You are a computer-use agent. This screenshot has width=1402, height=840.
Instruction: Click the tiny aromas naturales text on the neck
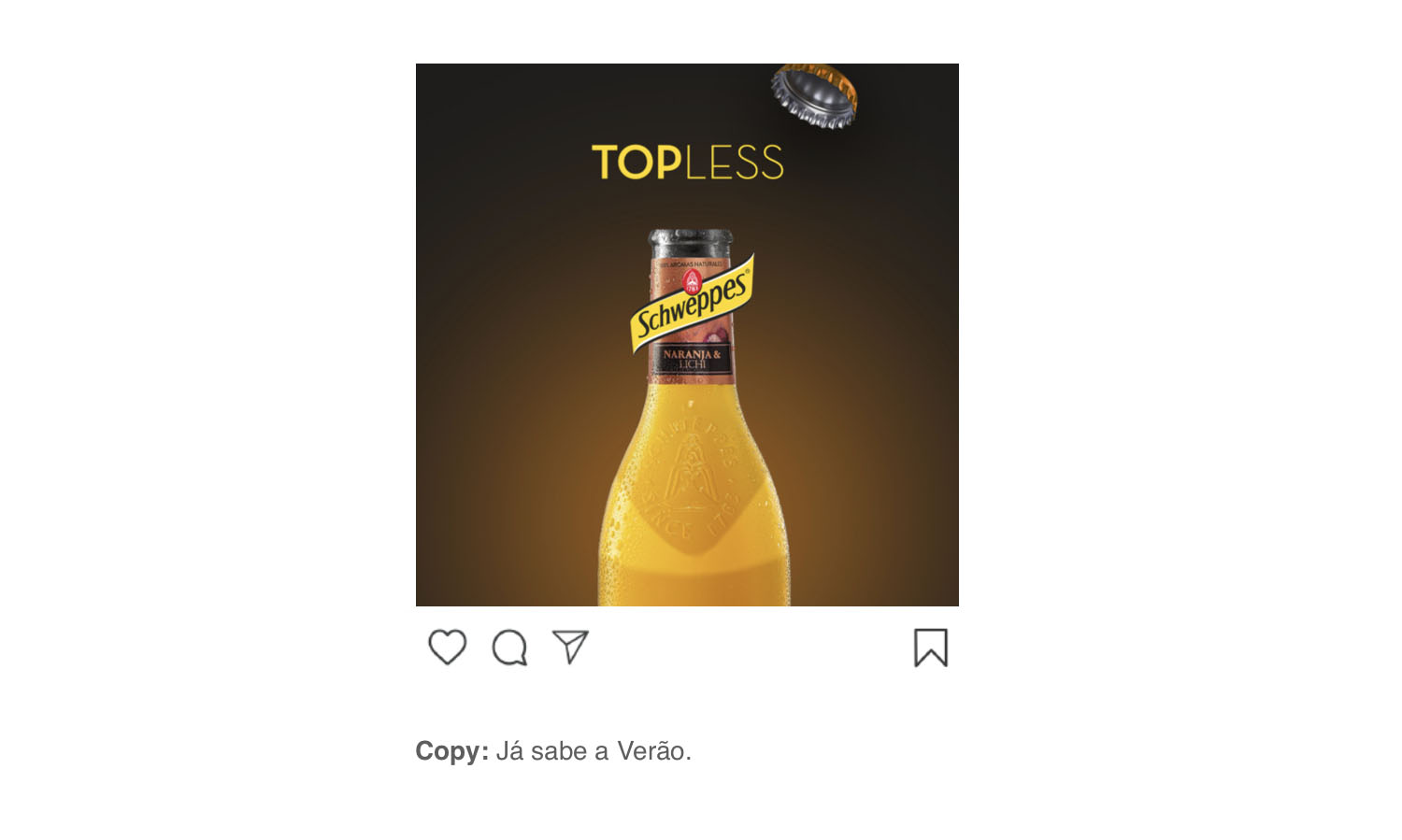(691, 264)
